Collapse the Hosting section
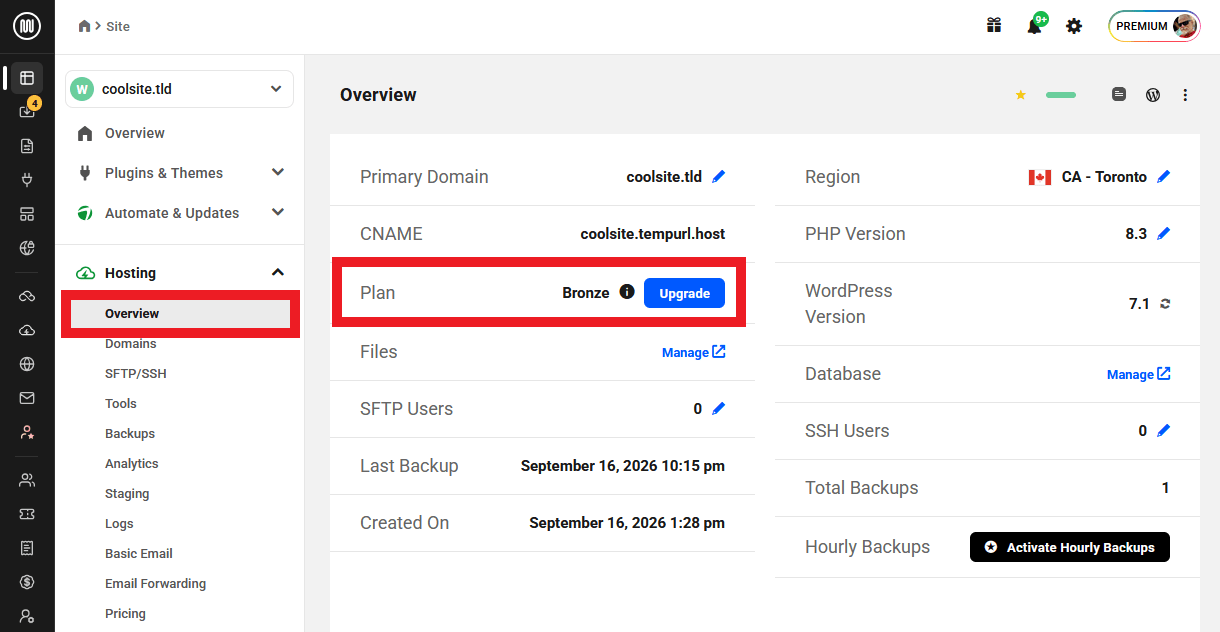Viewport: 1220px width, 632px height. tap(180, 273)
